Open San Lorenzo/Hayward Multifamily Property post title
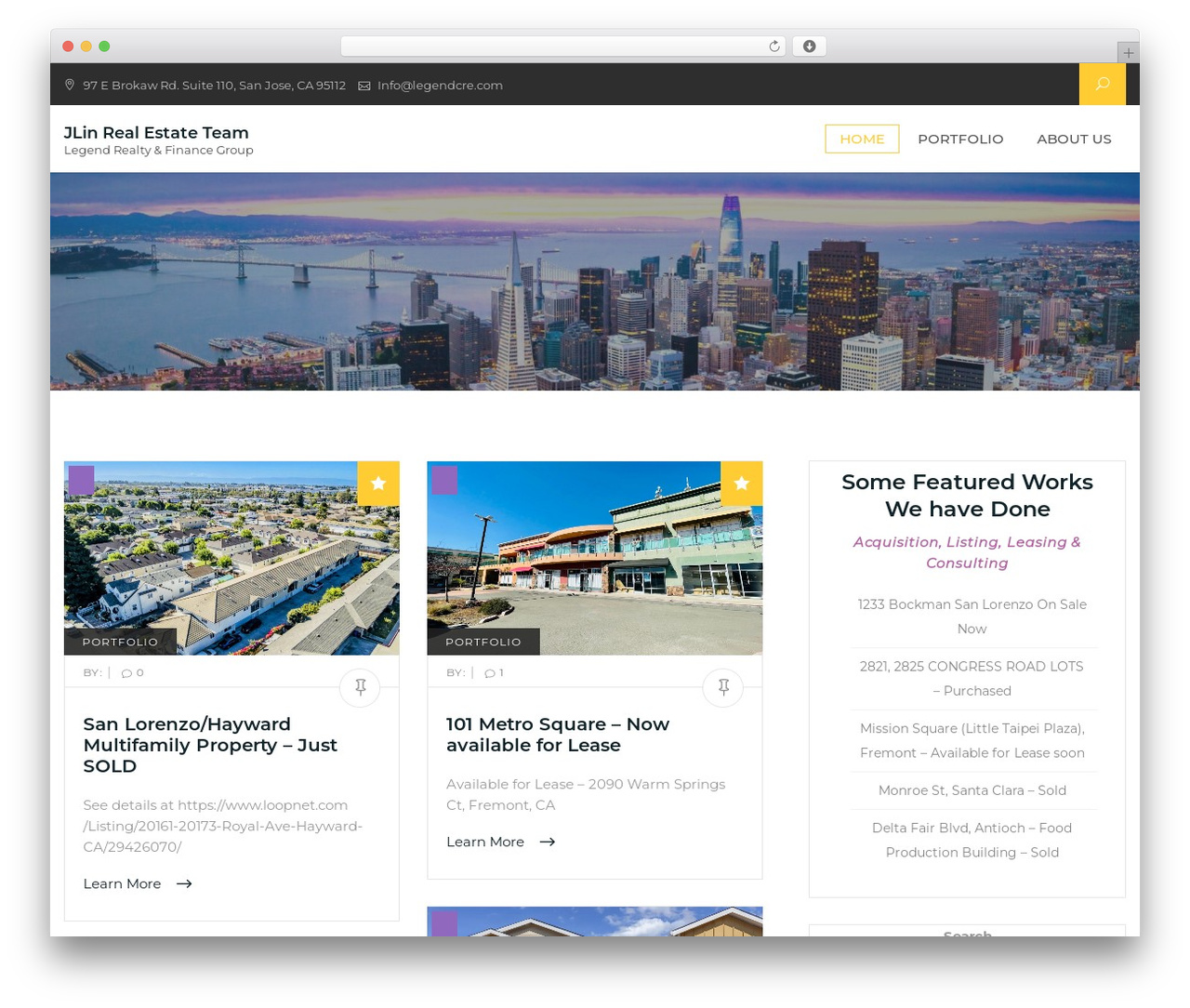 point(210,745)
